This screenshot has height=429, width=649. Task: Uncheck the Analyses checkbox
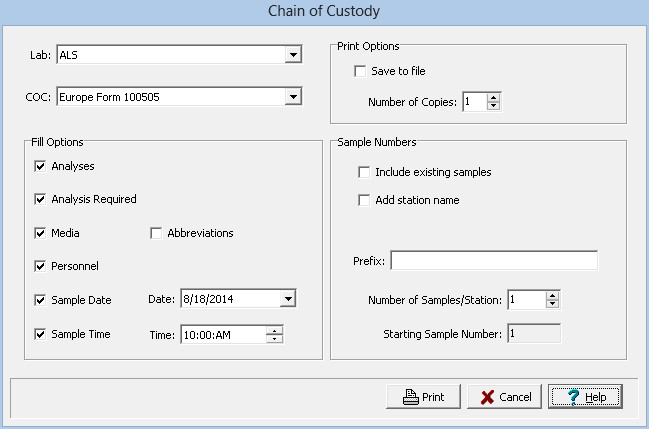41,166
